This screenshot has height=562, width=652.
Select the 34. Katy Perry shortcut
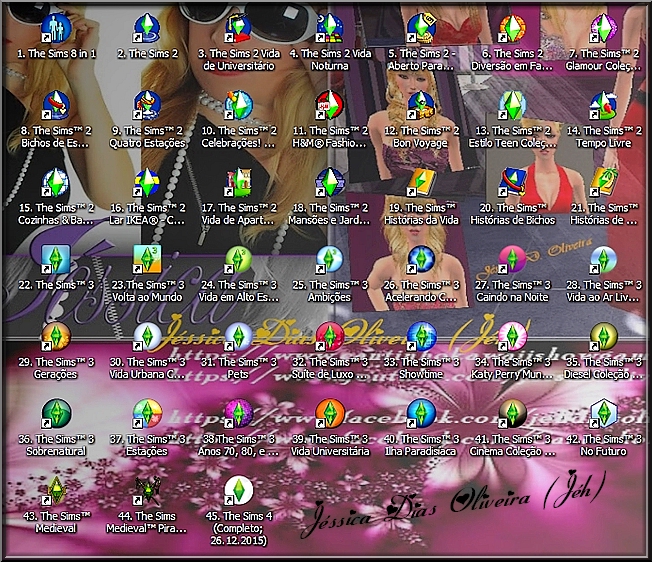coord(512,337)
